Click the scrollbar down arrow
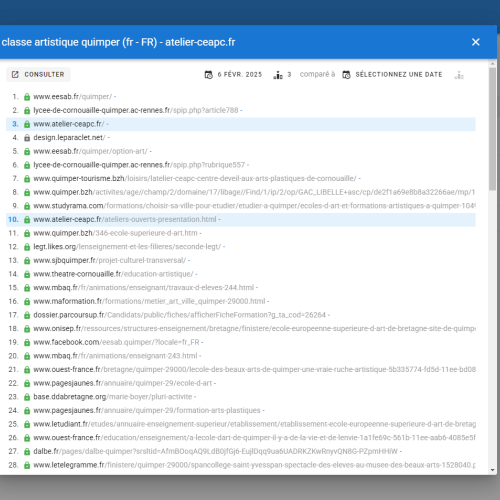Screen dimensions: 500x500 (x=493, y=470)
